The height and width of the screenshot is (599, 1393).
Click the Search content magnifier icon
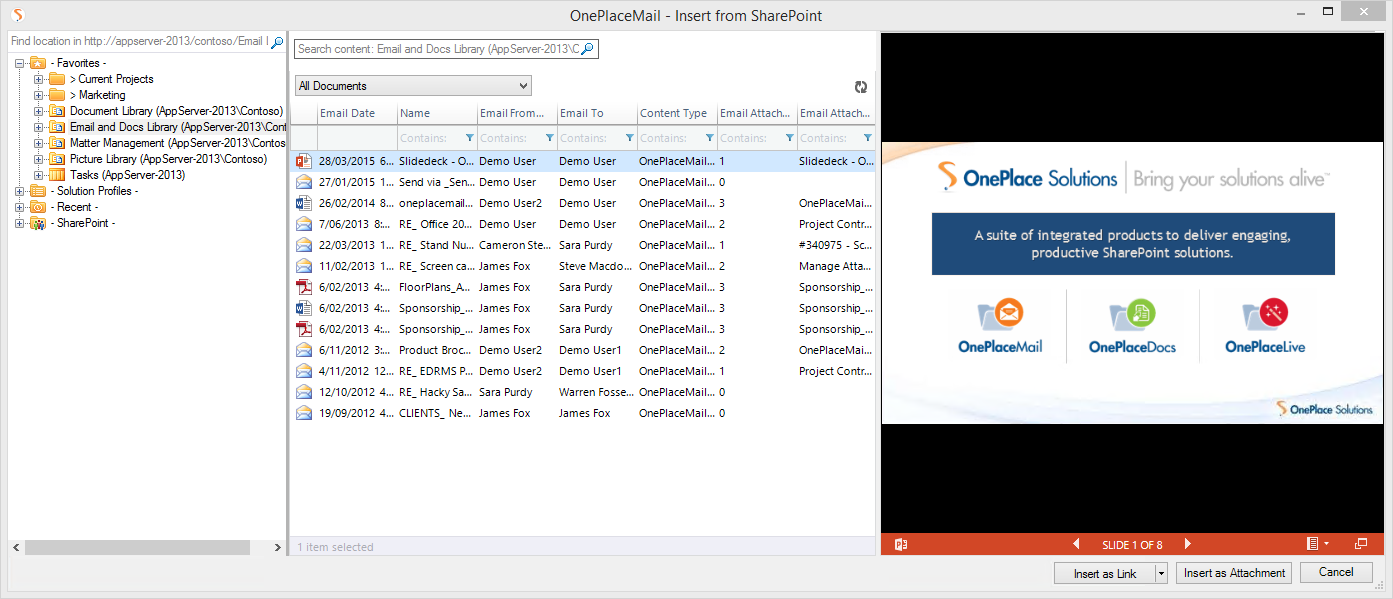coord(588,49)
